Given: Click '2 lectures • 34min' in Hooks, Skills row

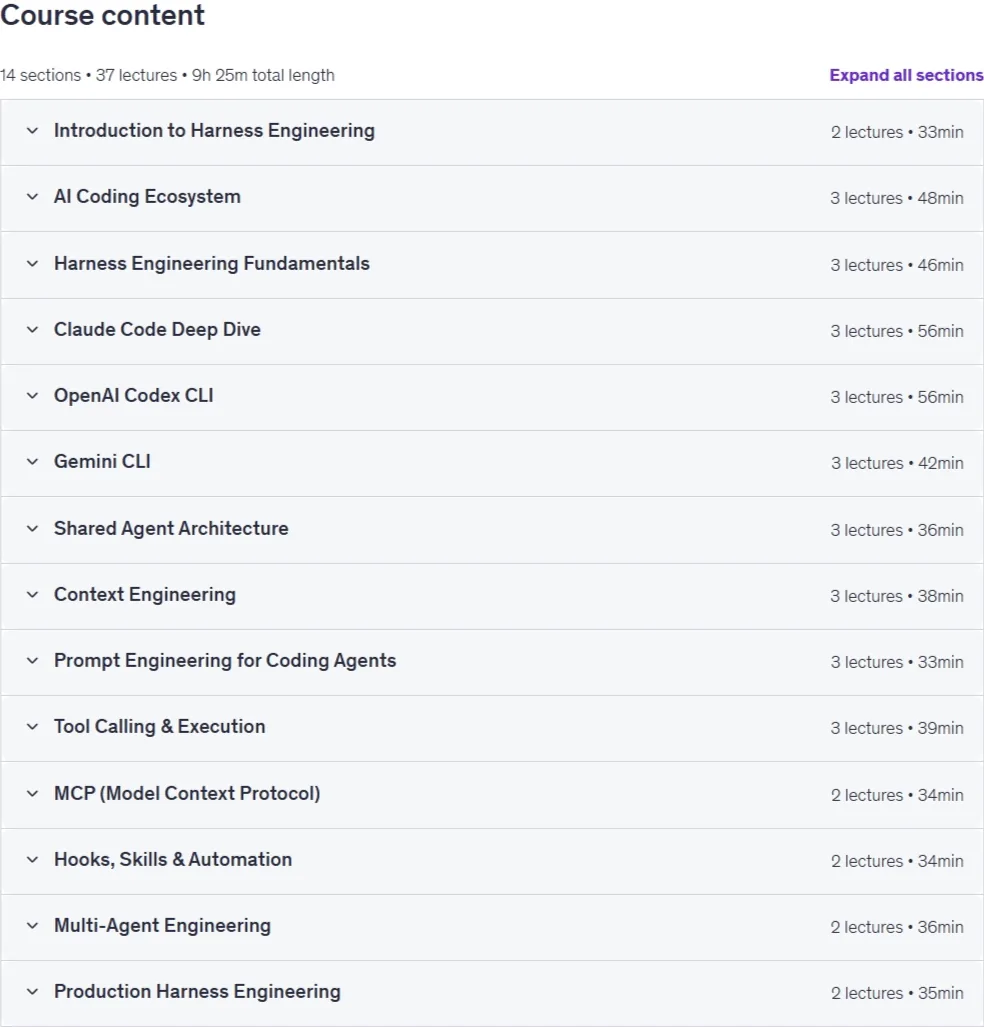Looking at the screenshot, I should click(x=897, y=861).
